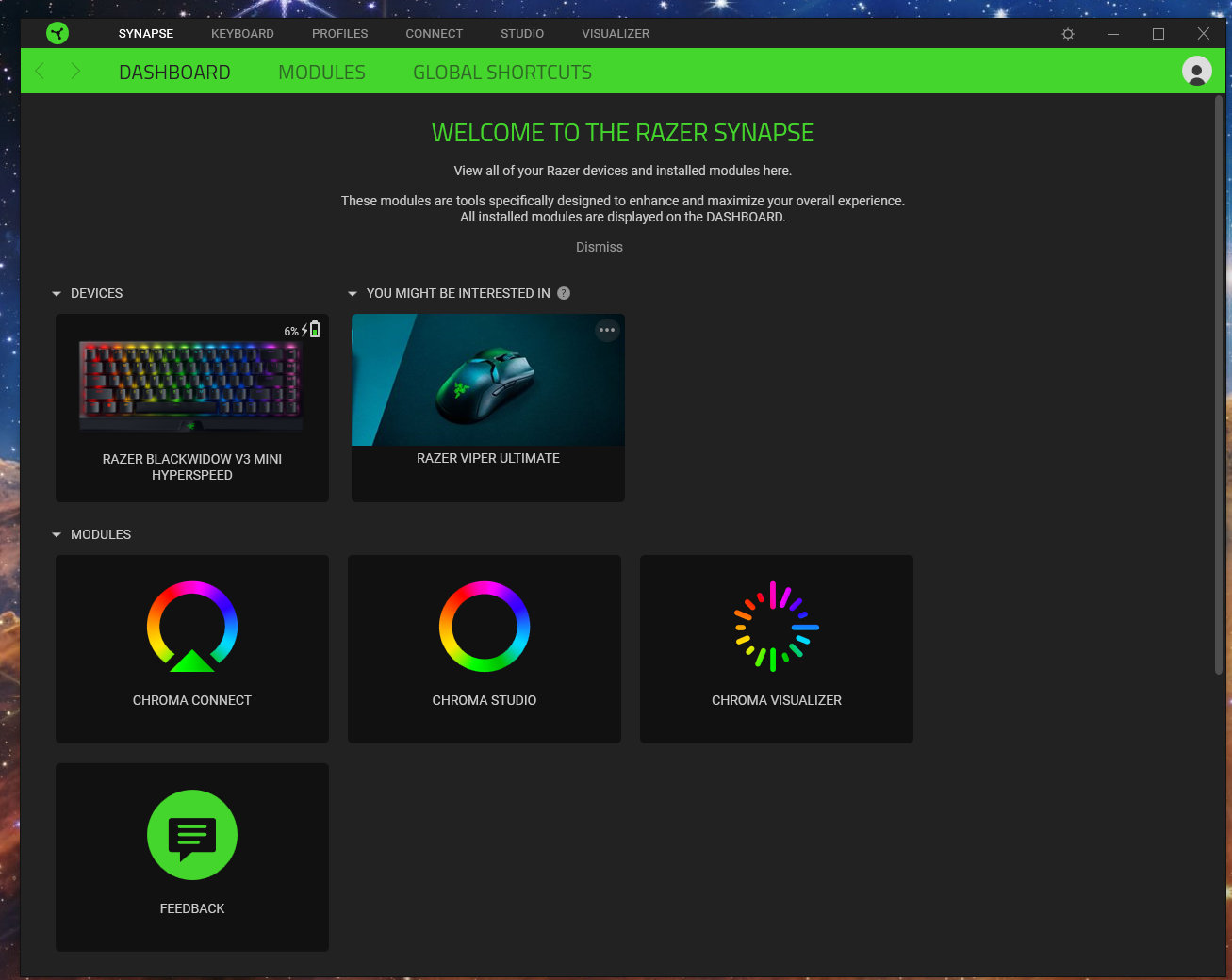Open settings via the gear icon

coord(1068,33)
